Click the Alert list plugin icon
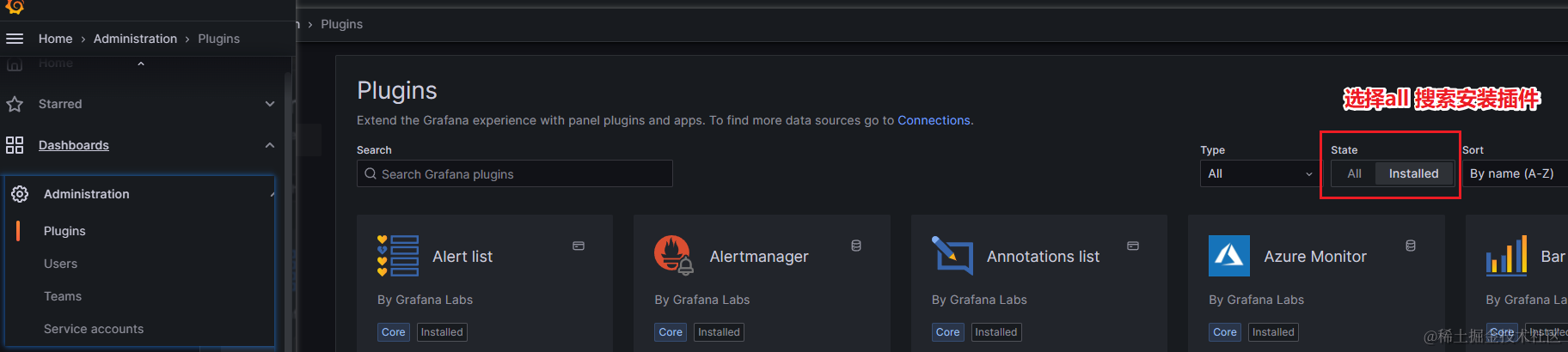The image size is (1568, 352). 398,256
